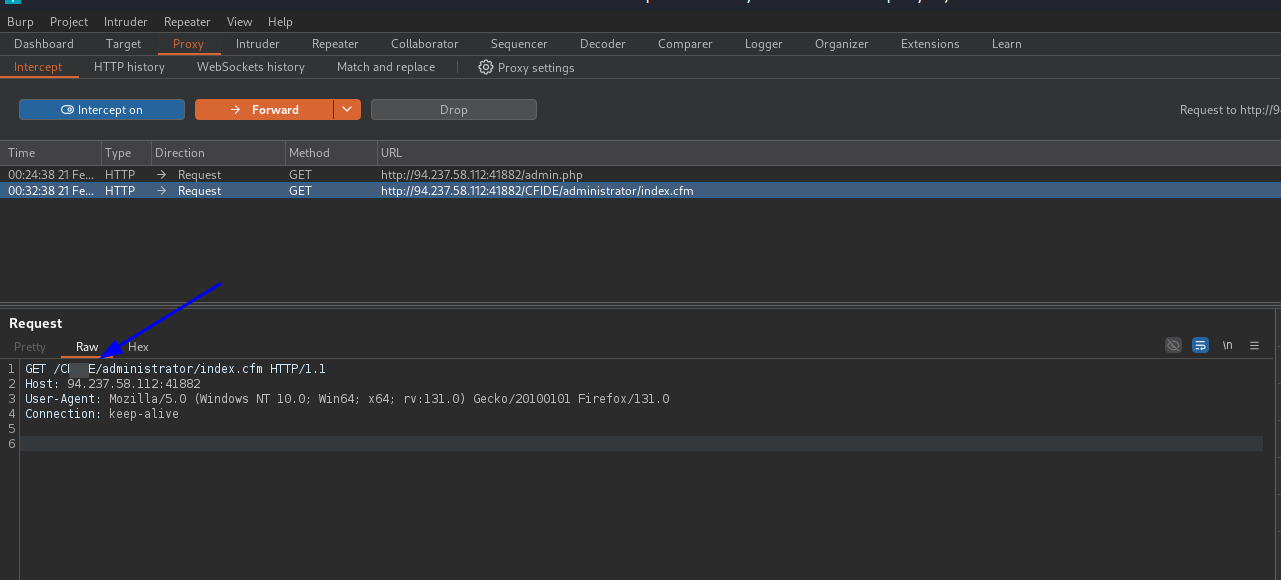The height and width of the screenshot is (580, 1281).
Task: Open Proxy settings gear icon
Action: click(486, 67)
